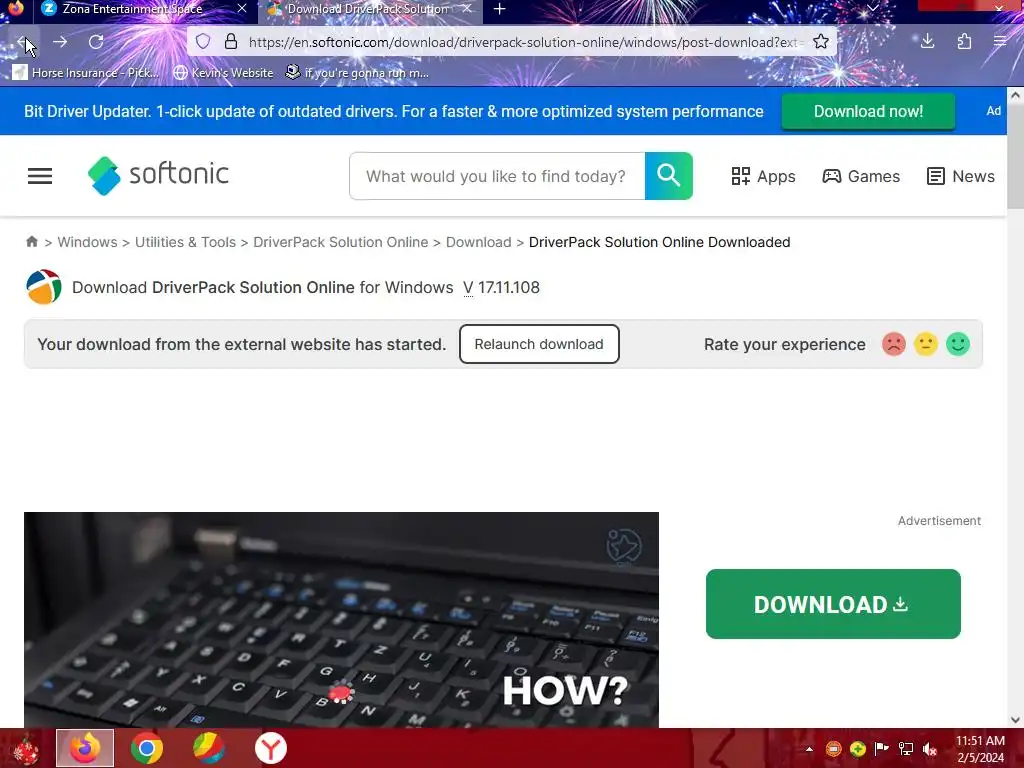Click the green DOWNLOAD advertisement button
The image size is (1024, 768).
[833, 604]
